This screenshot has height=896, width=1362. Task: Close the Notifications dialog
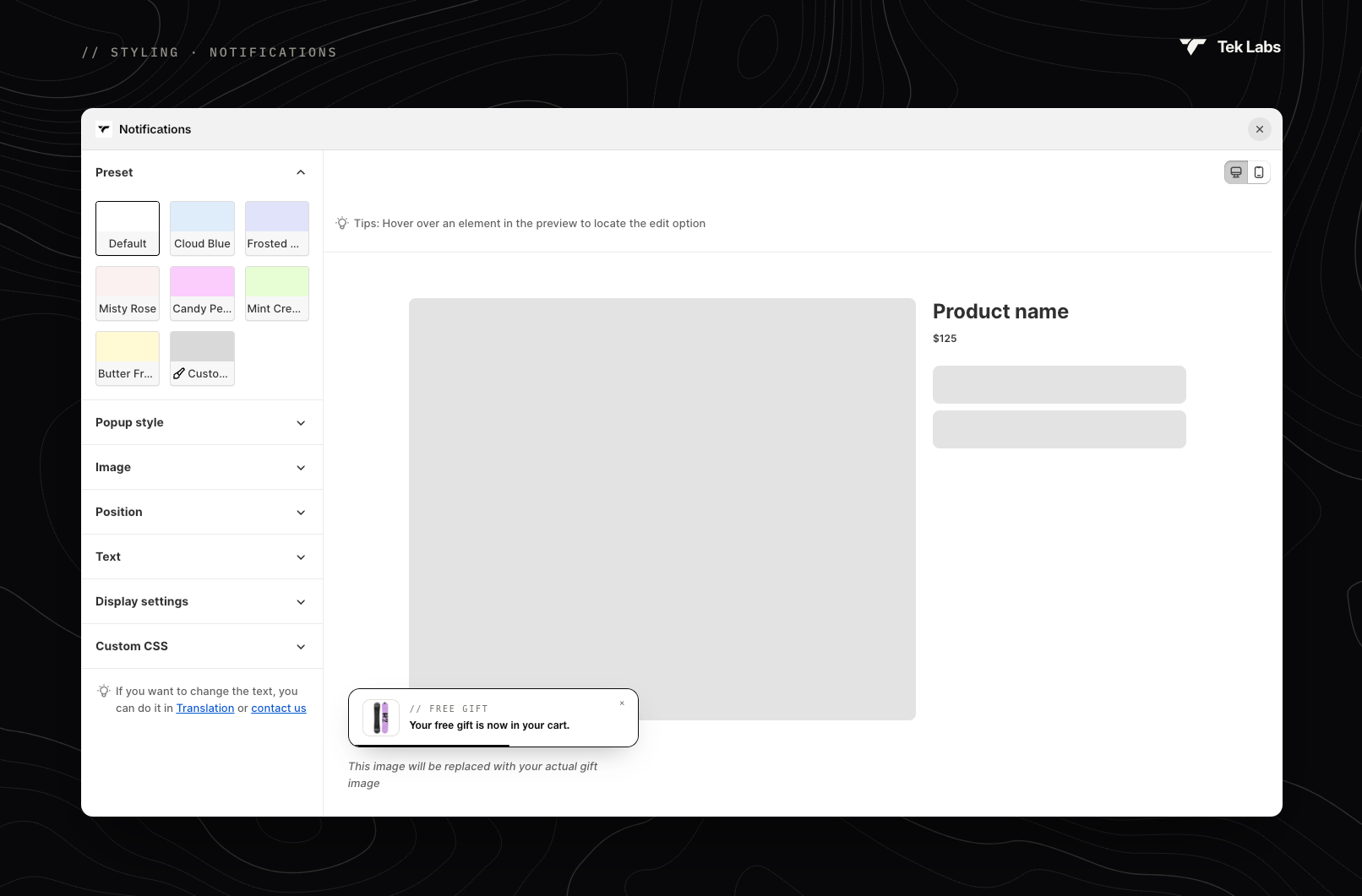[x=1260, y=129]
